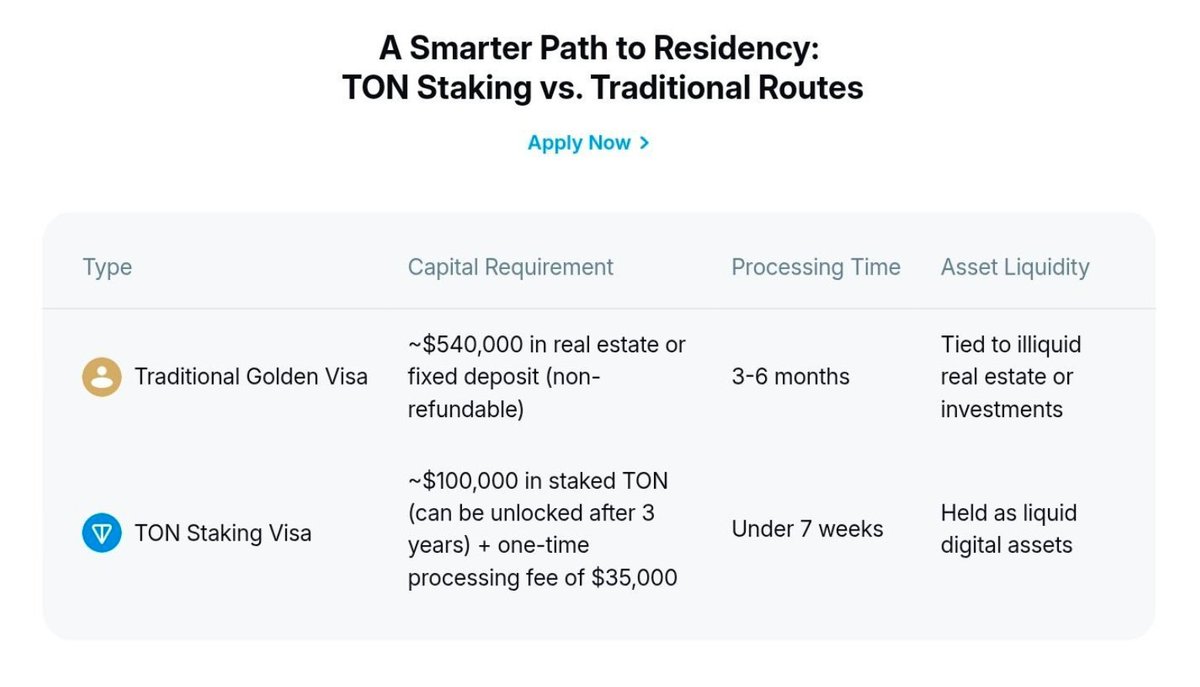Select the Type column header
Screen dimensions: 1200x687
[107, 268]
